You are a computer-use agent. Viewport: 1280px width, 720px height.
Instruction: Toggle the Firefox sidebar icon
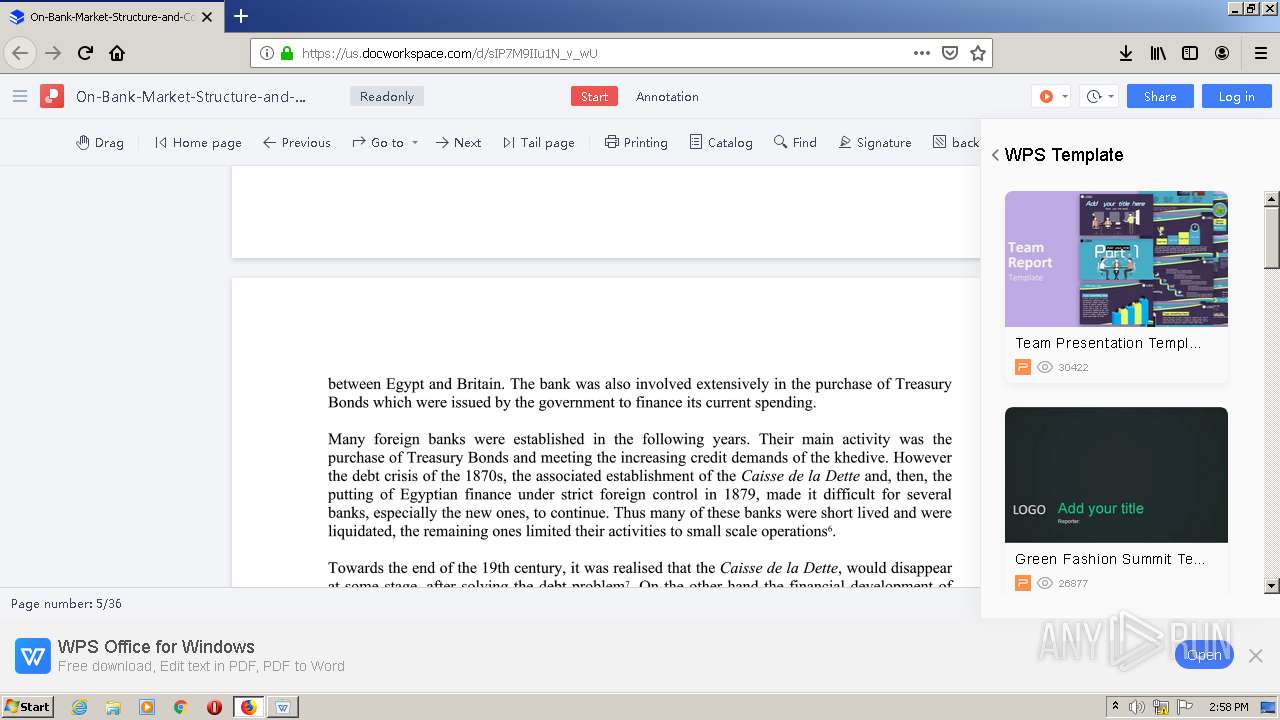1190,53
